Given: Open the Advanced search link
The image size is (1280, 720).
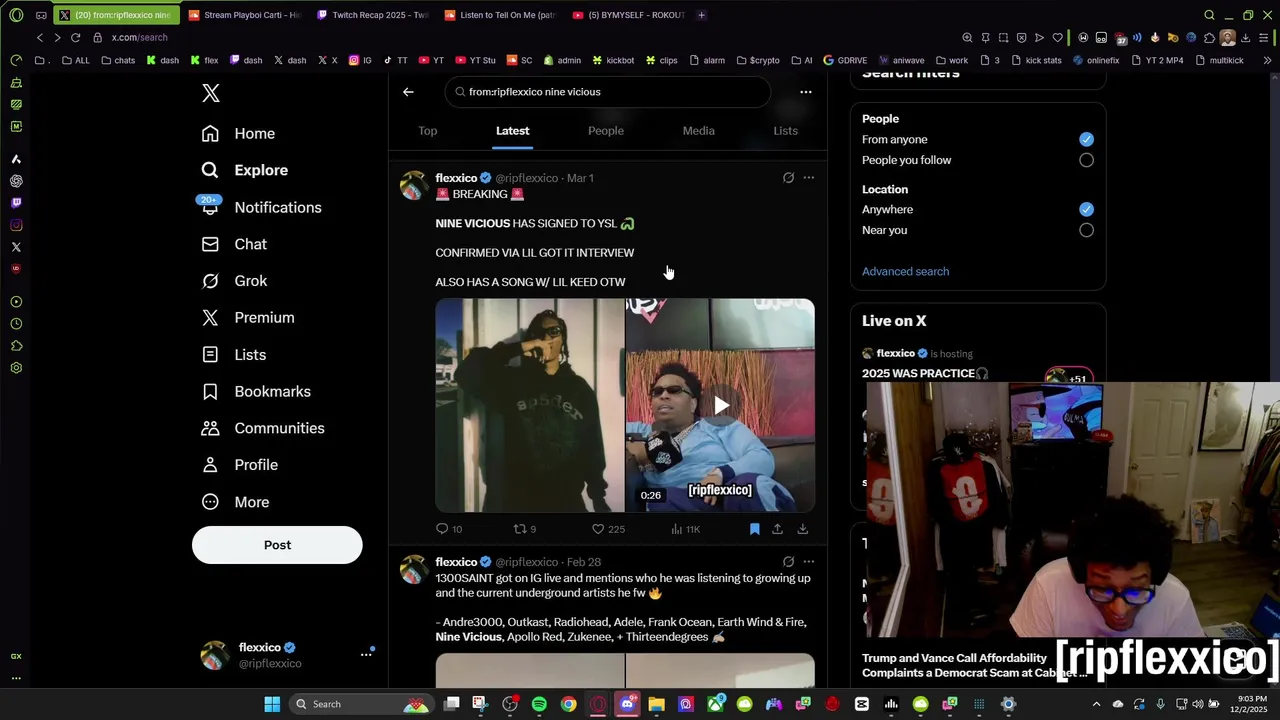Looking at the screenshot, I should point(905,271).
